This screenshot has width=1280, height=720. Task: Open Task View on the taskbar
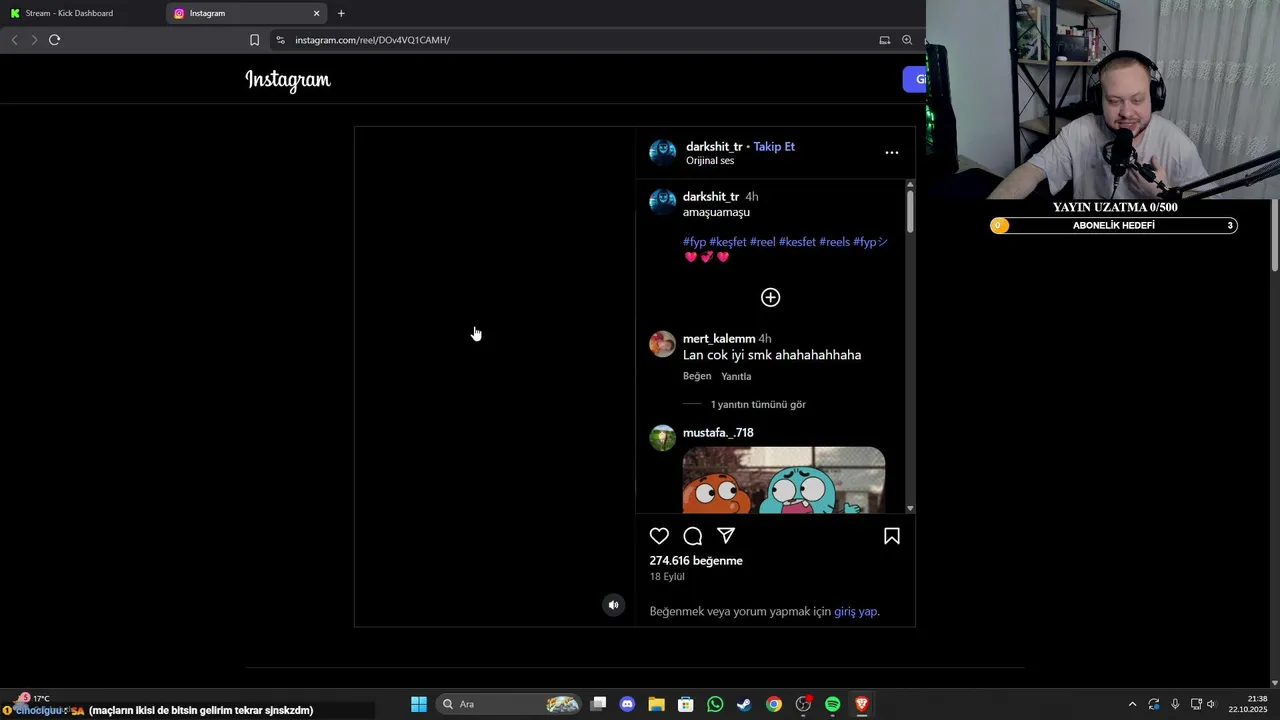[x=598, y=704]
